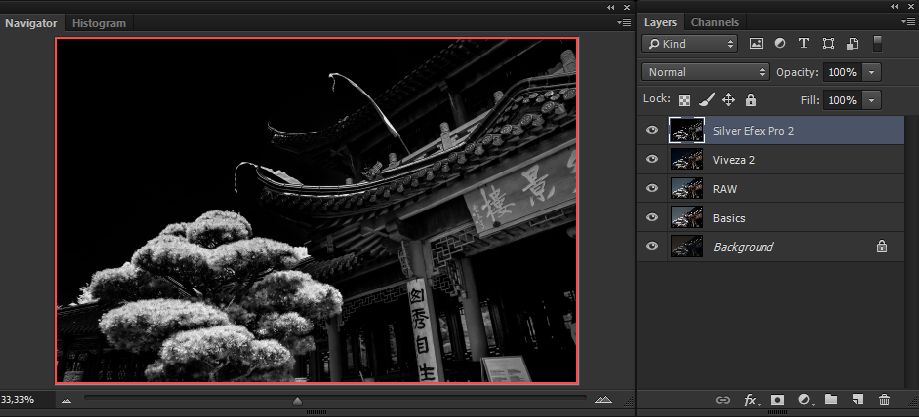Open the fx layer style menu

click(x=751, y=400)
